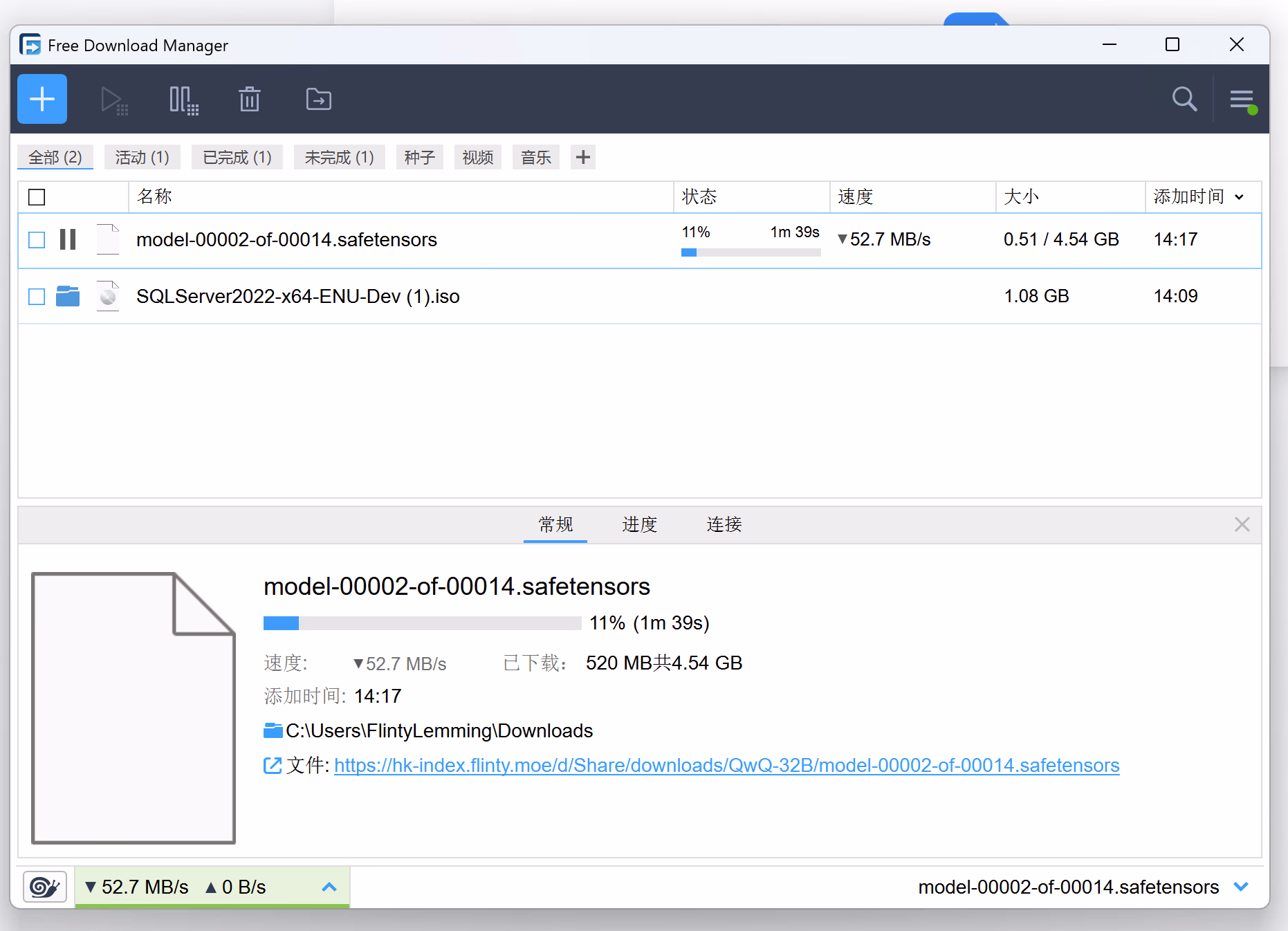The width and height of the screenshot is (1288, 931).
Task: Select checkbox for model-00002-of-00014.safetensors
Action: [37, 240]
